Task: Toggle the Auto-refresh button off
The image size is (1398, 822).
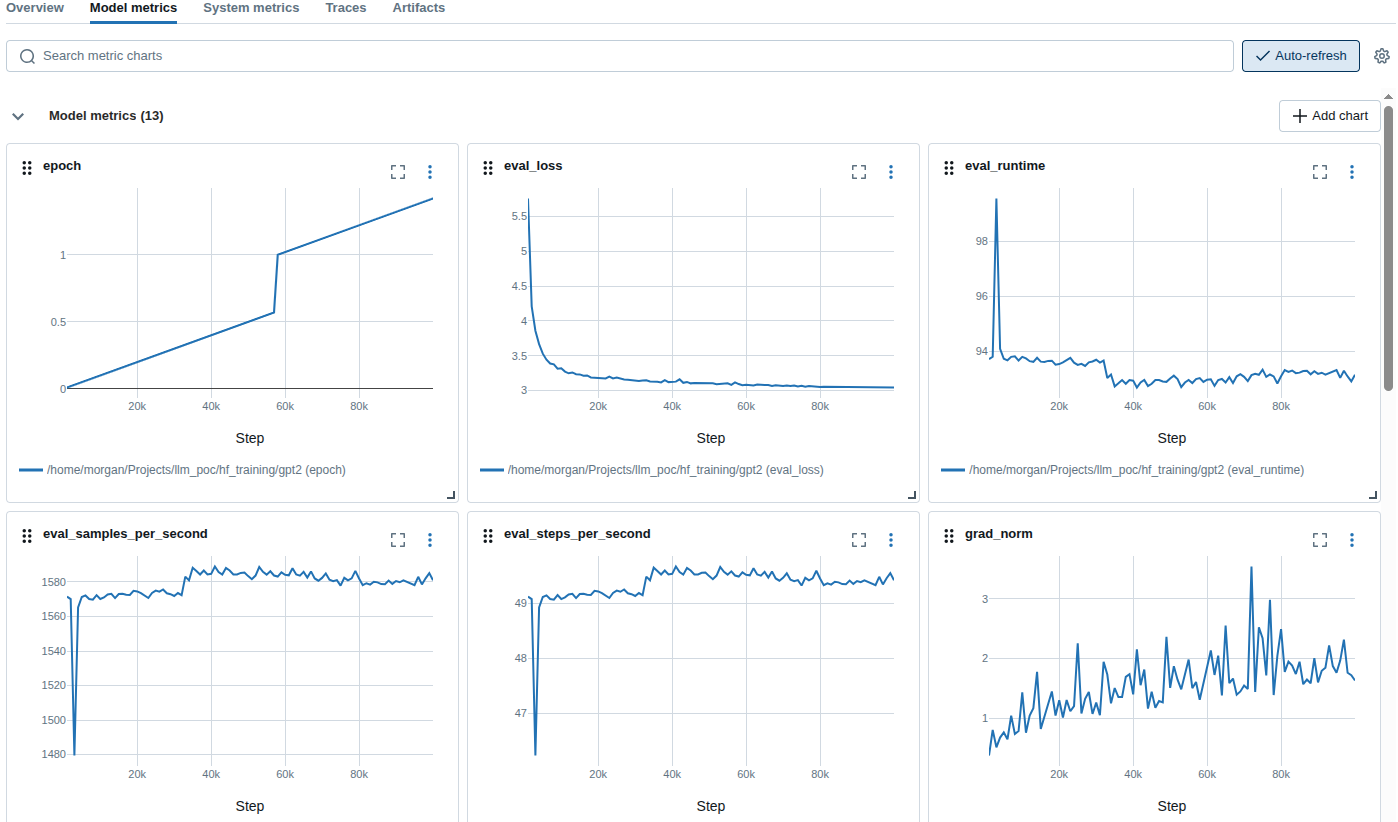Action: (1300, 56)
